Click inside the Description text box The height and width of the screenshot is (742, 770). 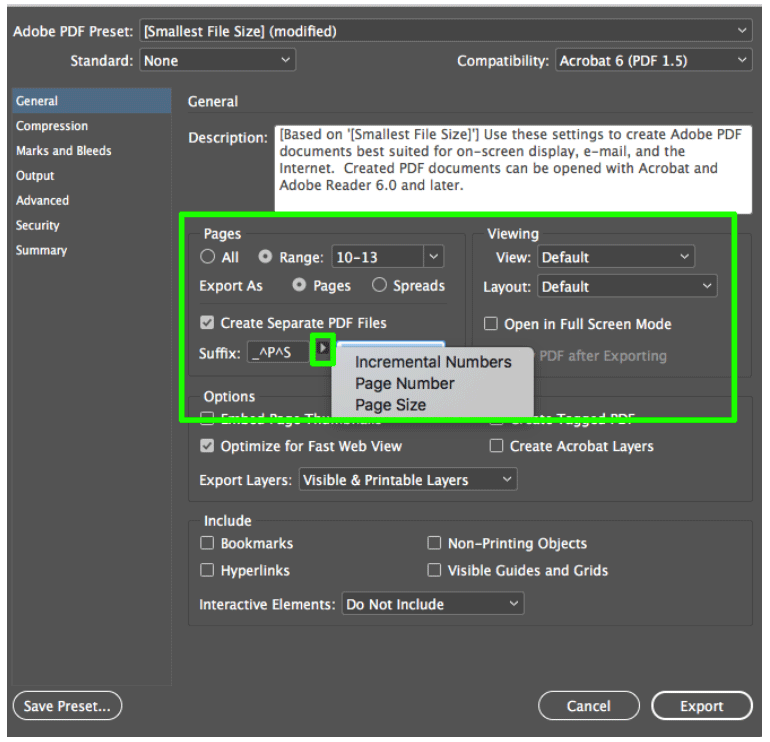point(513,168)
